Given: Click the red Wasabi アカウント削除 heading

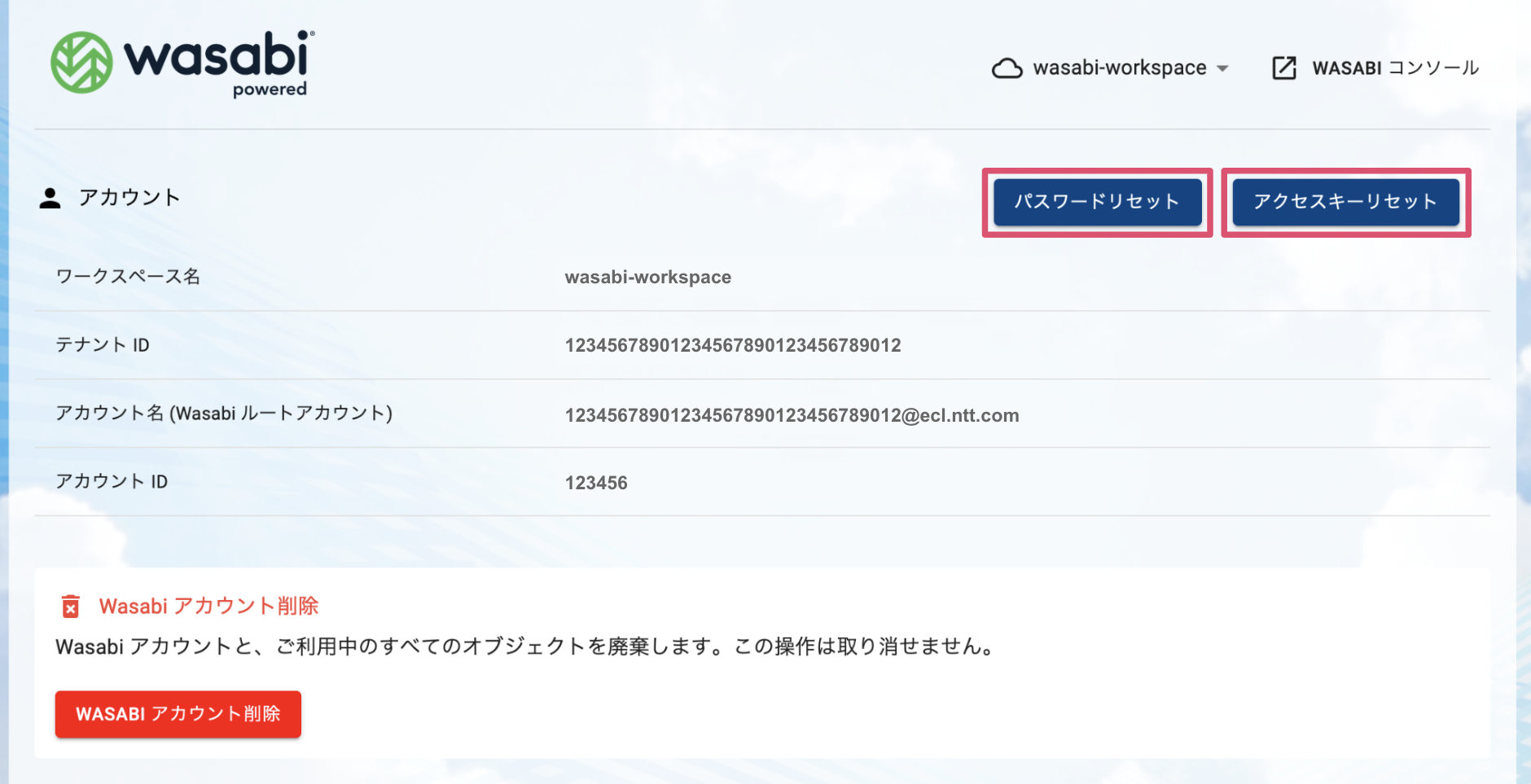Looking at the screenshot, I should 208,607.
